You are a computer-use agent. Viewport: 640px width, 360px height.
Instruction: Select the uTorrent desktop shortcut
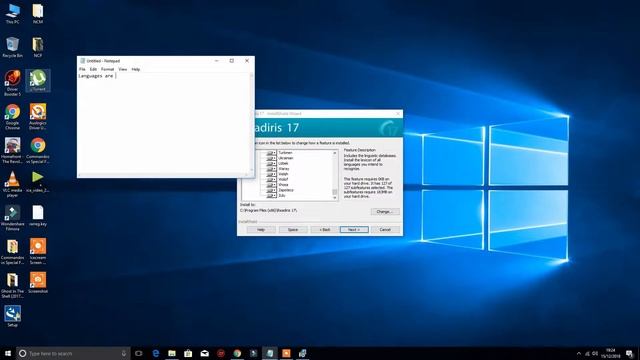click(38, 80)
